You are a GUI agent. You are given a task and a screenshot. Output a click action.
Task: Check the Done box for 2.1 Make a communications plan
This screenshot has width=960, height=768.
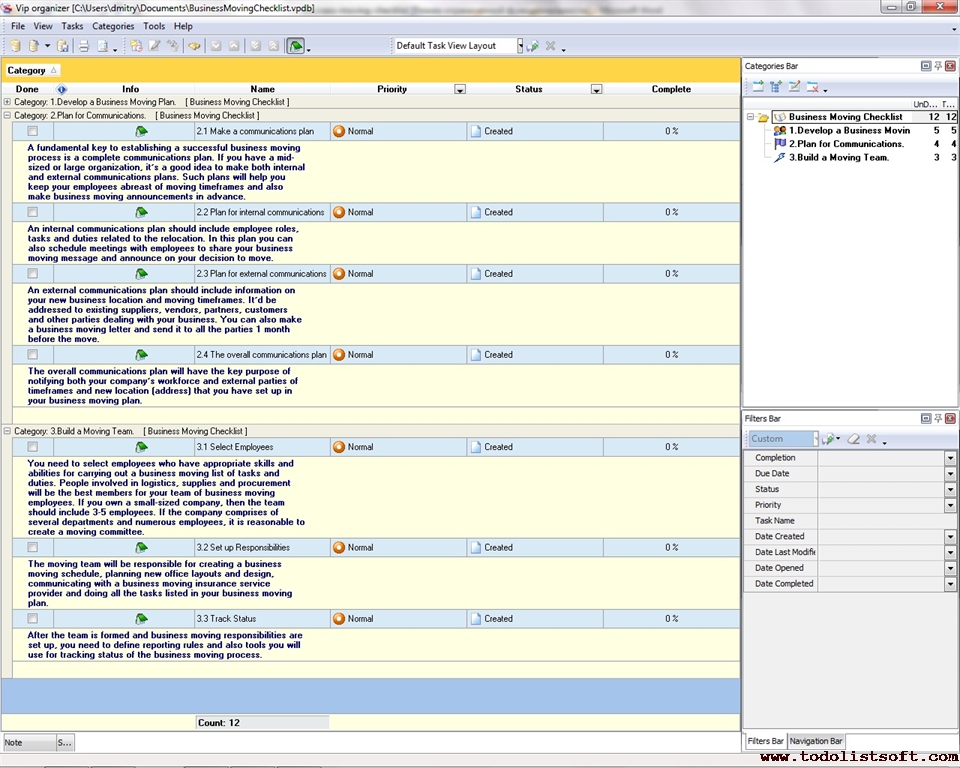tap(33, 131)
